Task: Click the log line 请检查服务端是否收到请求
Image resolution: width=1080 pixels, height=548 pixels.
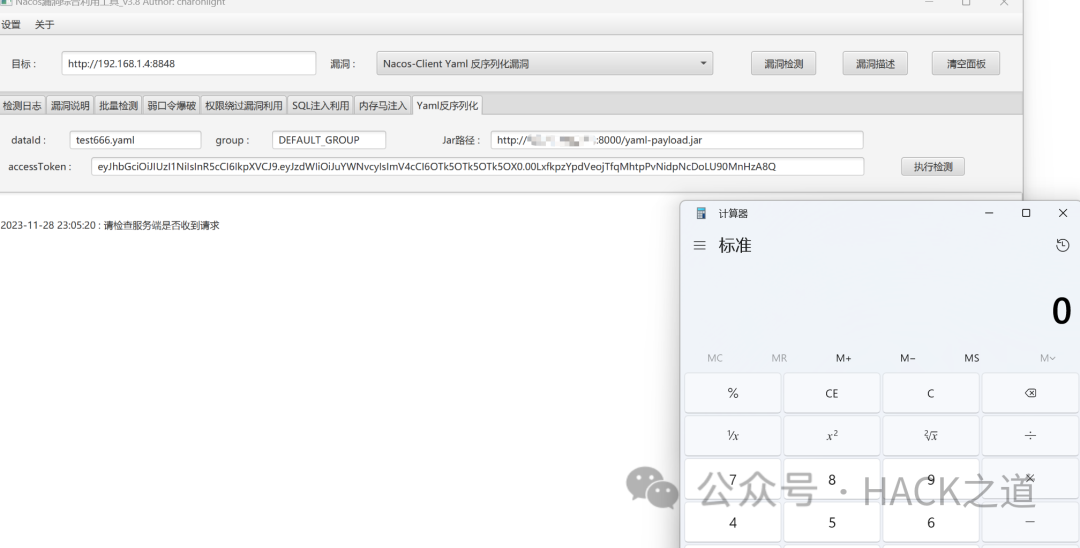Action: click(161, 225)
